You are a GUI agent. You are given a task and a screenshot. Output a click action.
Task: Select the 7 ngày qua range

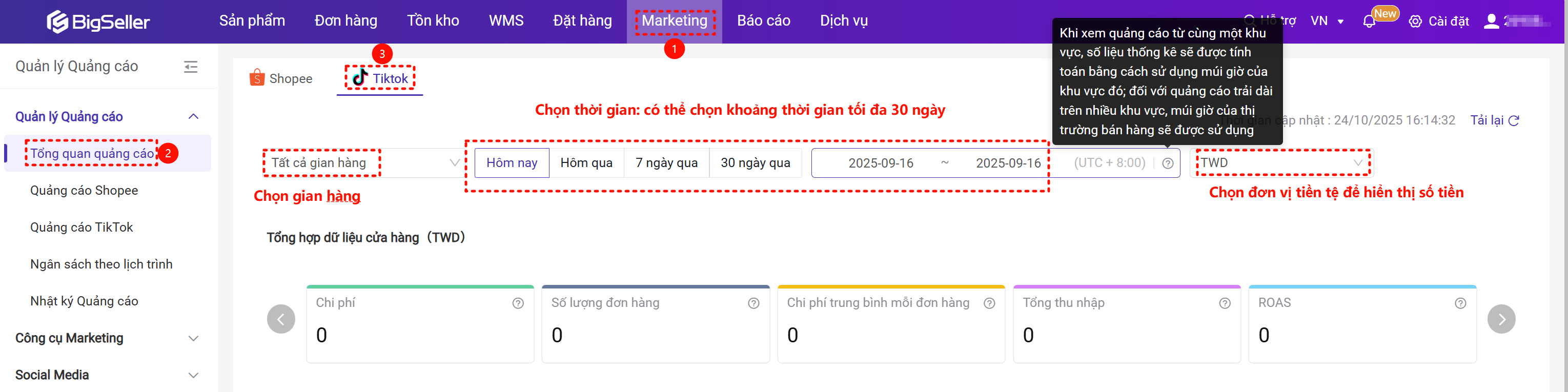[x=666, y=163]
